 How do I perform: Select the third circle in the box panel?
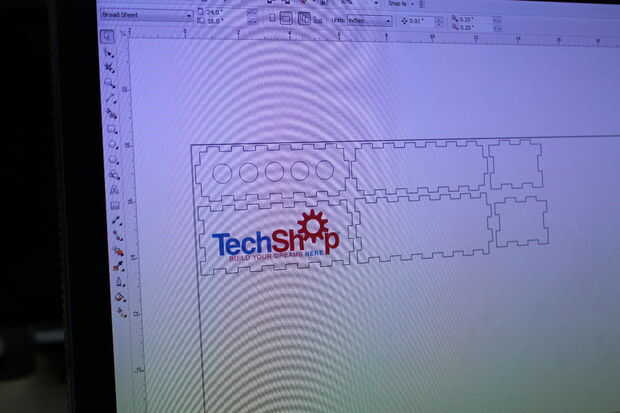[x=274, y=172]
